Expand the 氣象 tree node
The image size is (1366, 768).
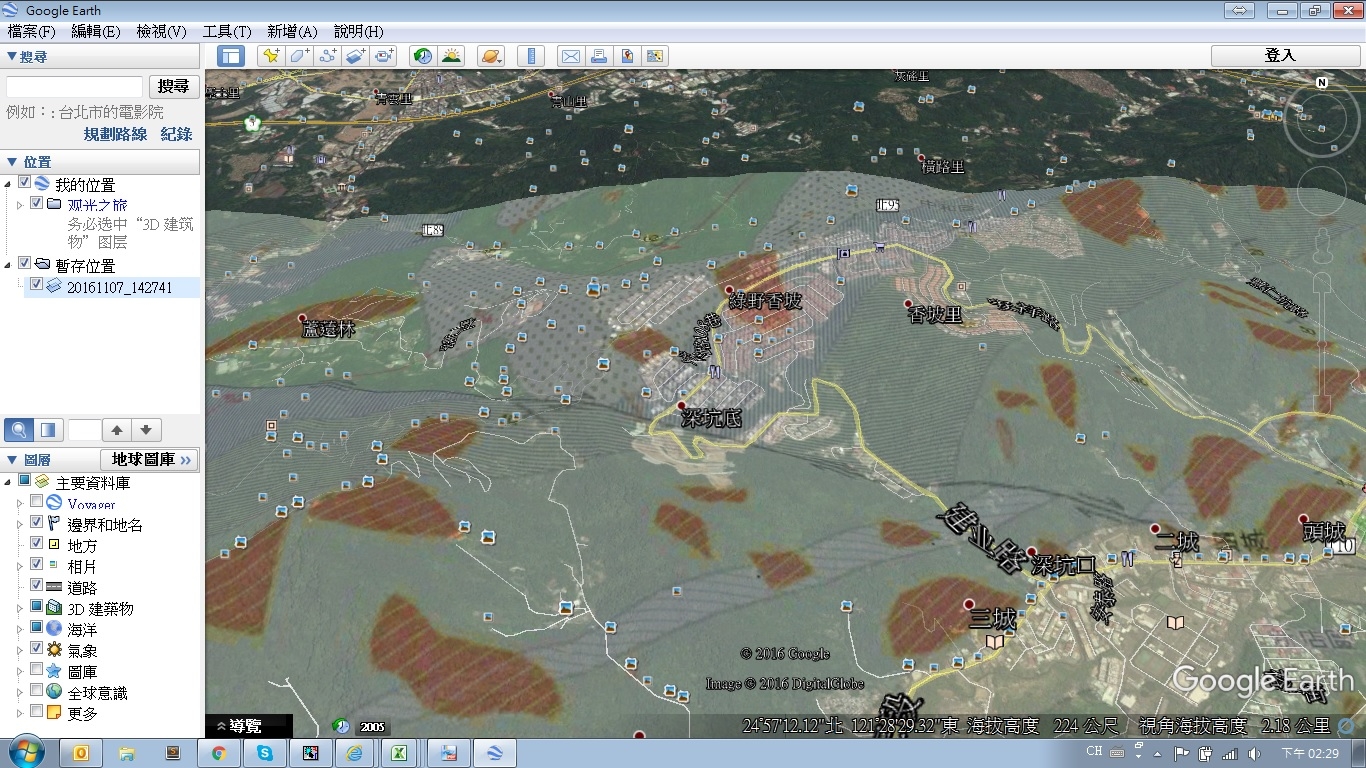coord(20,650)
